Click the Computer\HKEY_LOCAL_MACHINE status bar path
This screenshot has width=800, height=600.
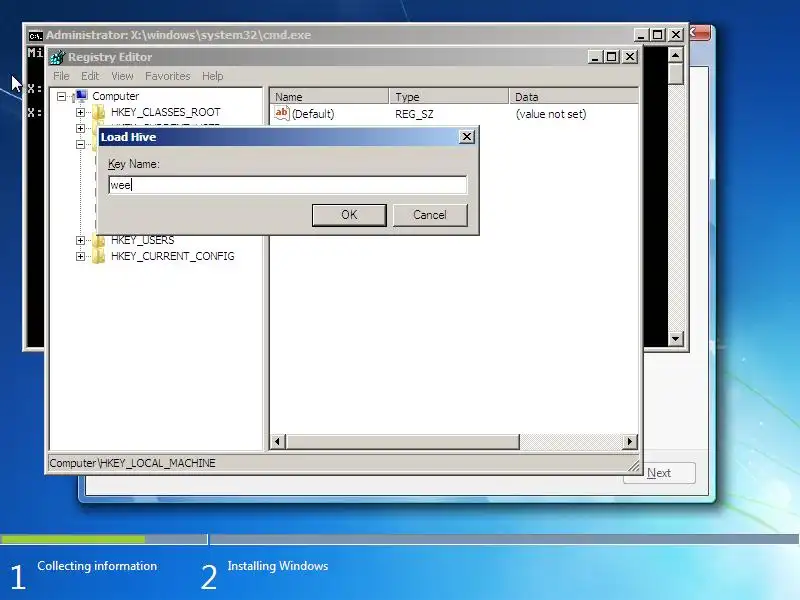tap(133, 463)
